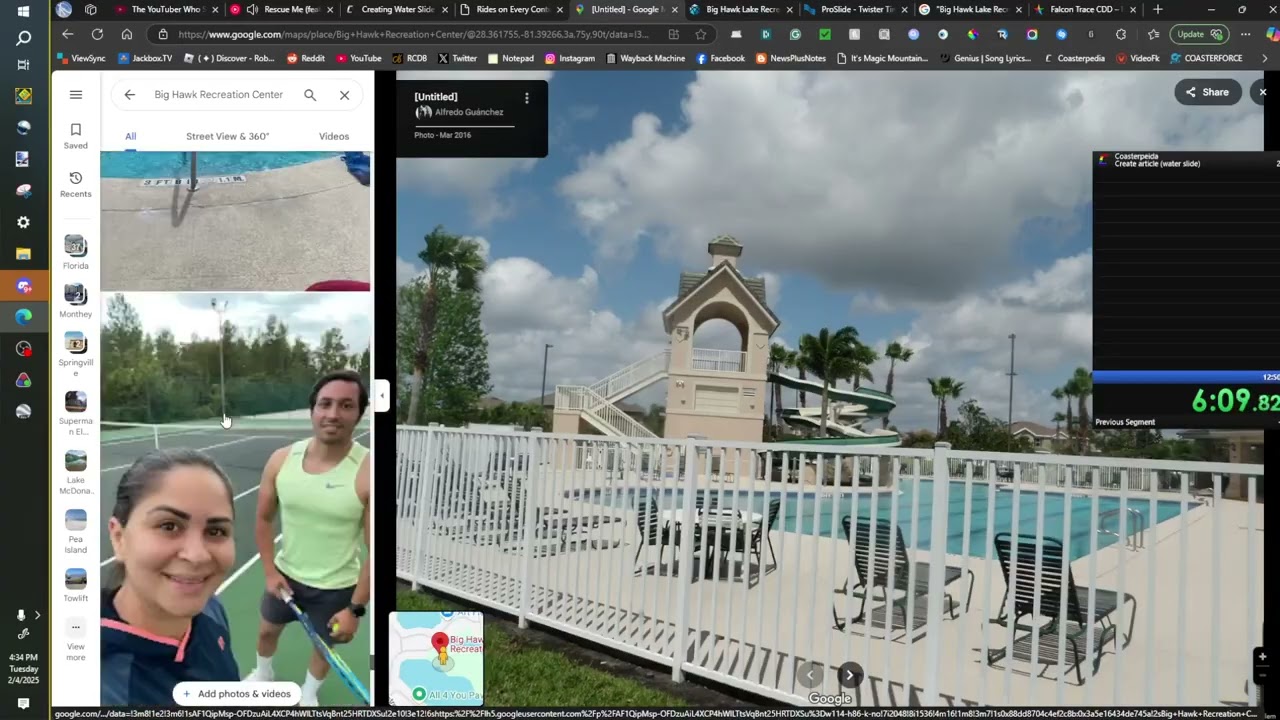Click Add photos & videos button
The height and width of the screenshot is (720, 1280).
(x=237, y=694)
